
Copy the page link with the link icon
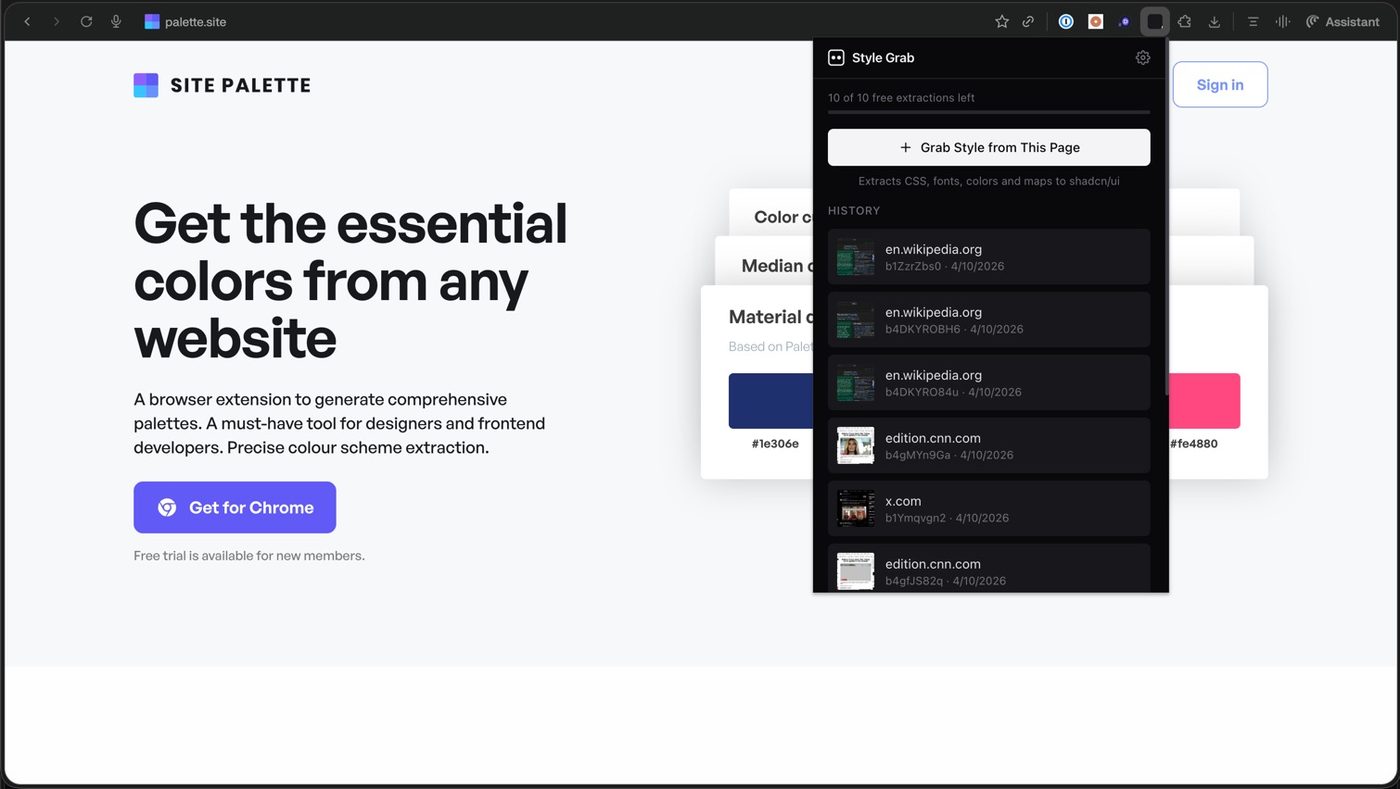(1028, 21)
